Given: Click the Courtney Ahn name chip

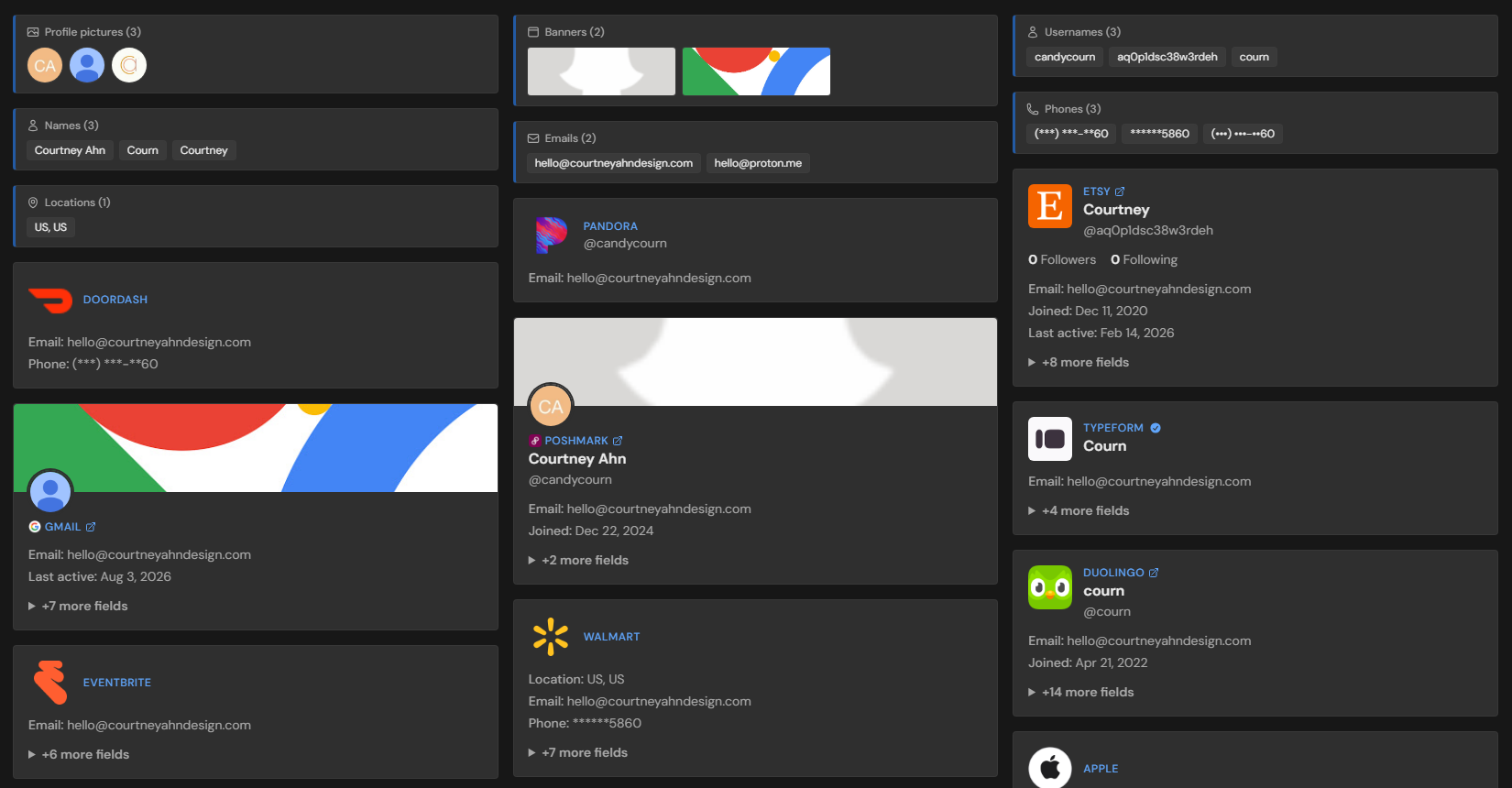Looking at the screenshot, I should [70, 150].
